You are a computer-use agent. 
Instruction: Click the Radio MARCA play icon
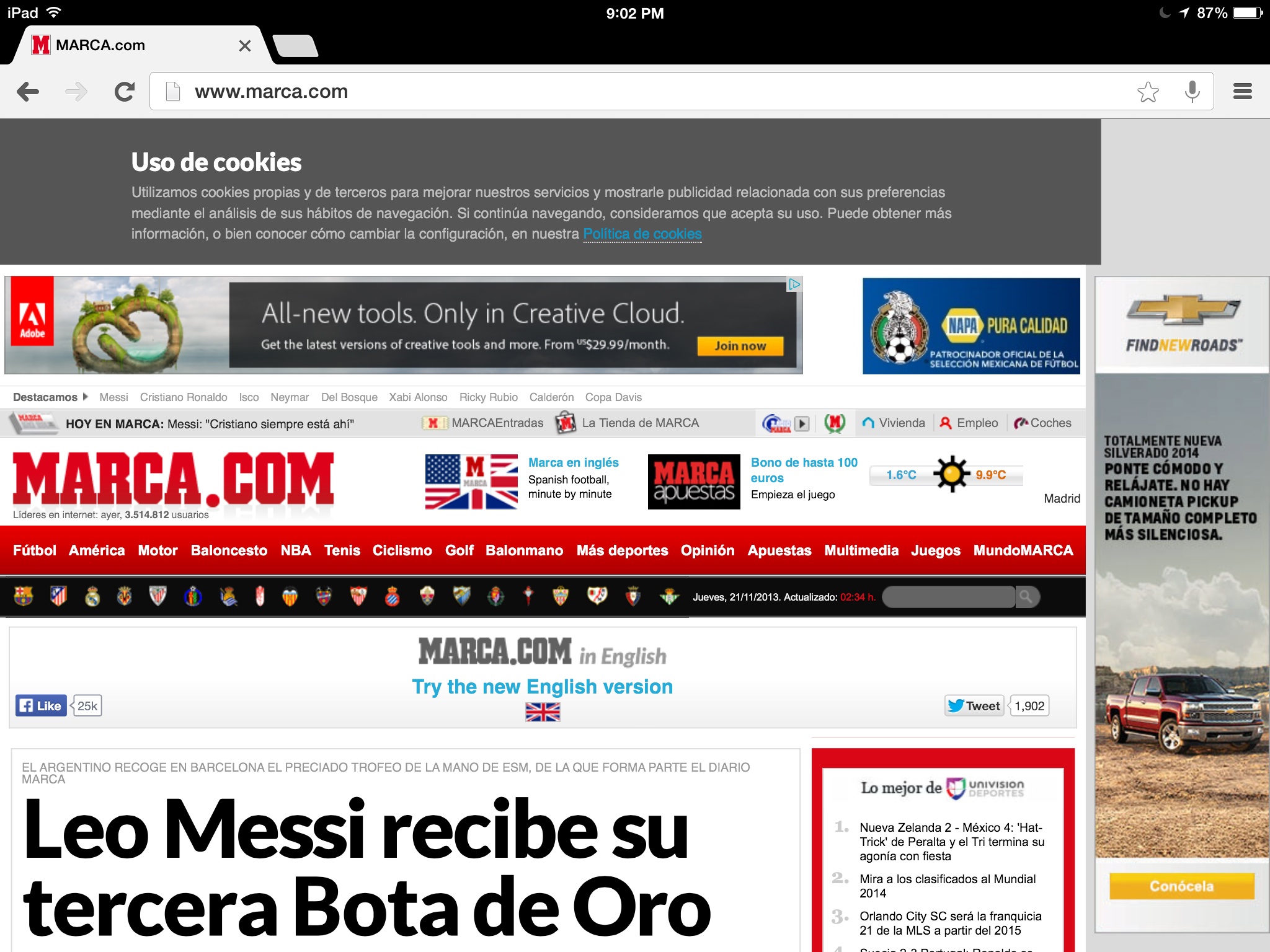click(x=802, y=423)
